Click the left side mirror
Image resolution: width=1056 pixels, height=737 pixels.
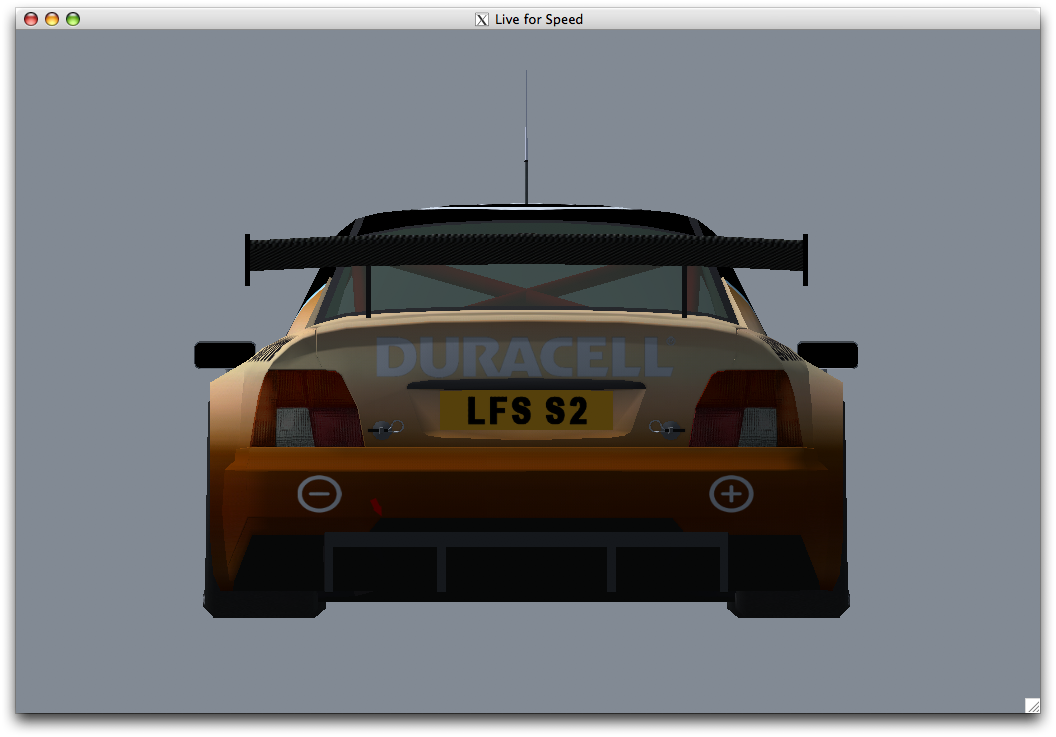pyautogui.click(x=225, y=355)
